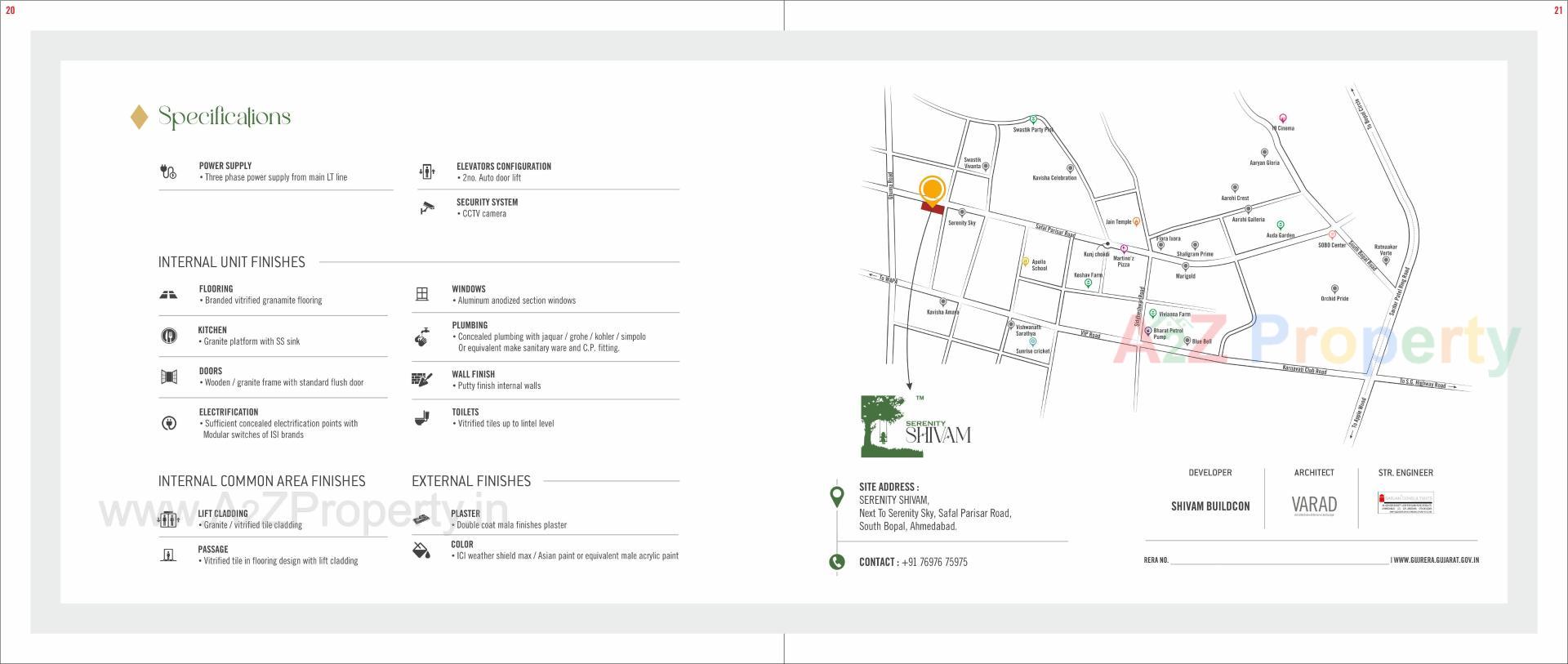The width and height of the screenshot is (1568, 664).
Task: Click the SITE ADDRESS label
Action: [x=889, y=487]
